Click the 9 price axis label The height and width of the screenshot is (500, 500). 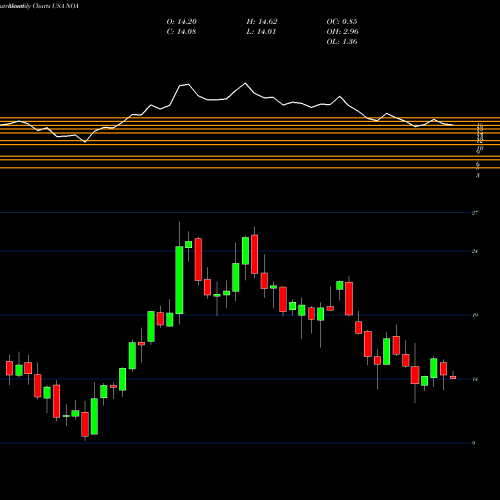click(474, 443)
